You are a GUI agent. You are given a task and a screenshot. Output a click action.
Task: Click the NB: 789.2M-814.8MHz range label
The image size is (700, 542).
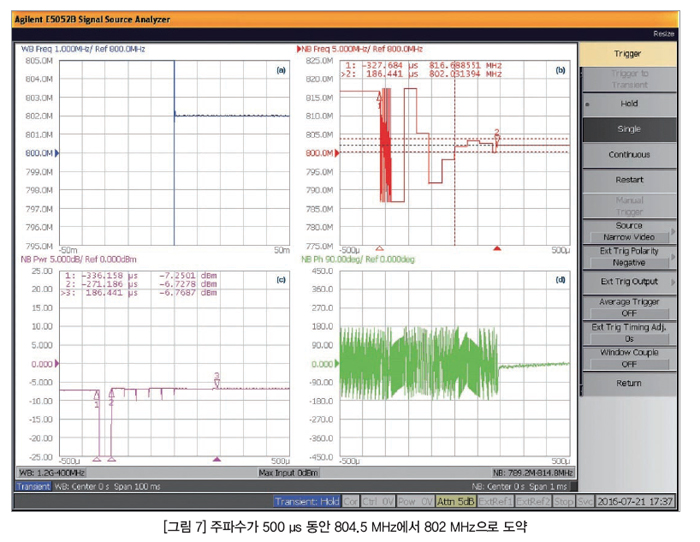pyautogui.click(x=533, y=473)
